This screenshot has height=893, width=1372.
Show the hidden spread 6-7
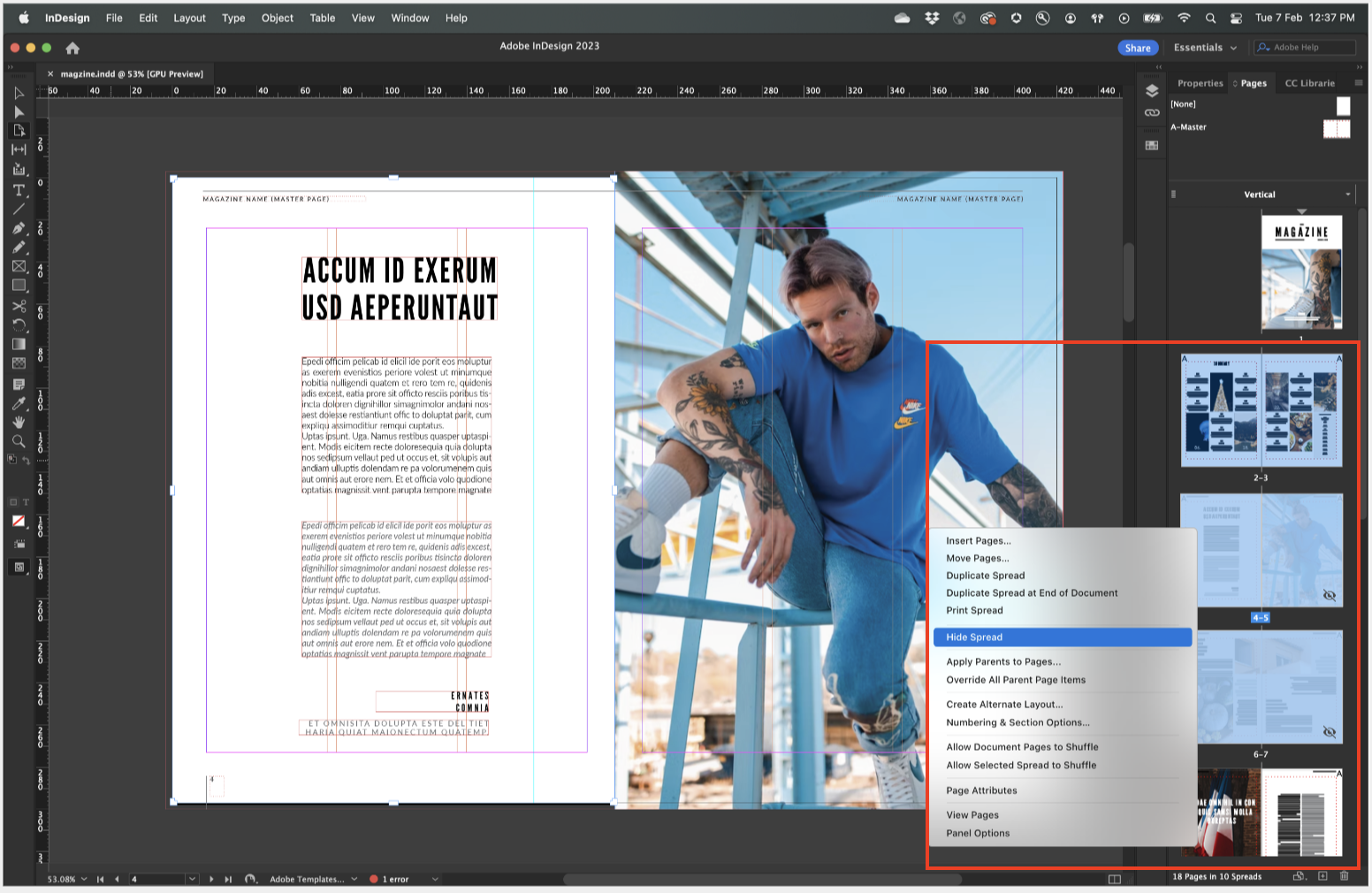point(1330,730)
